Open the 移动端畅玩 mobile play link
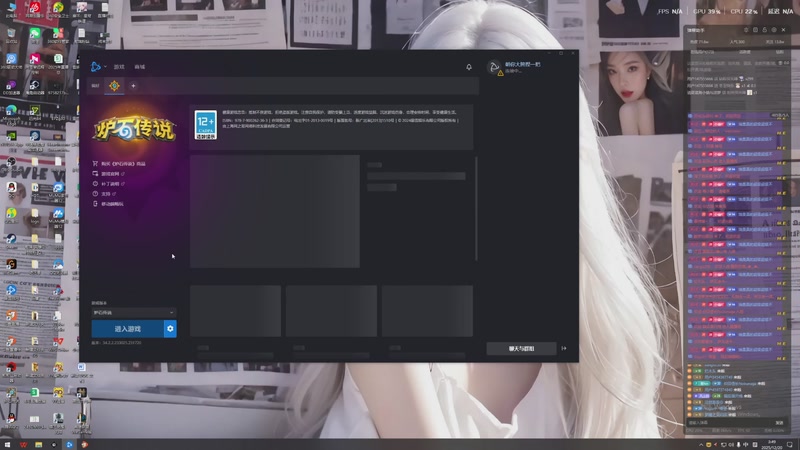 [112, 204]
